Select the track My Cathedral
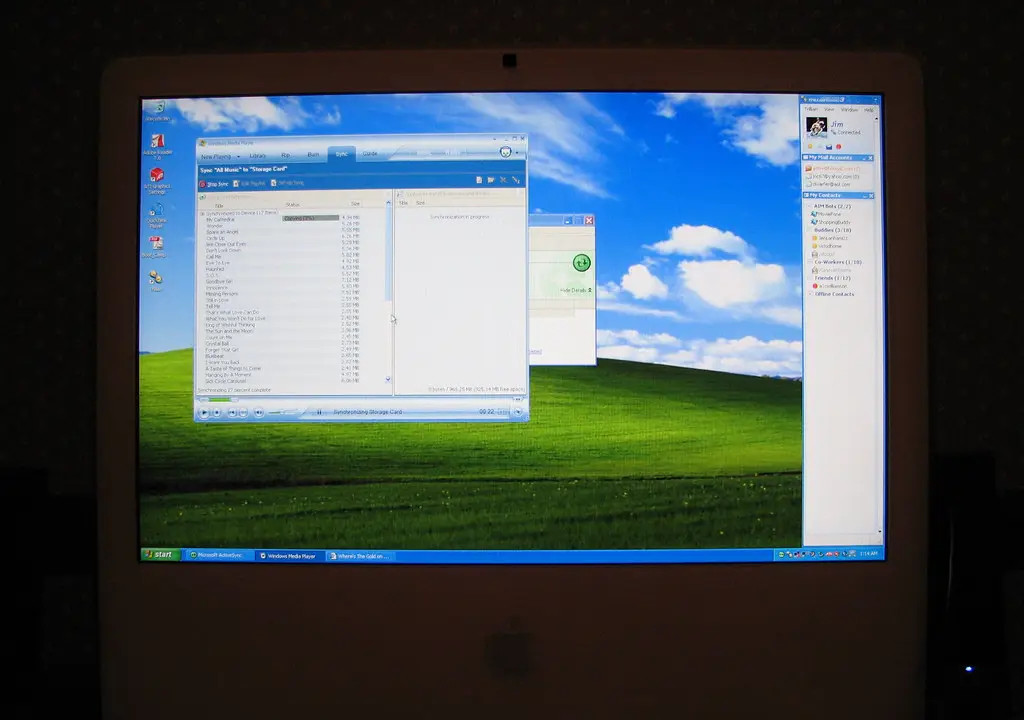This screenshot has width=1024, height=720. 220,220
